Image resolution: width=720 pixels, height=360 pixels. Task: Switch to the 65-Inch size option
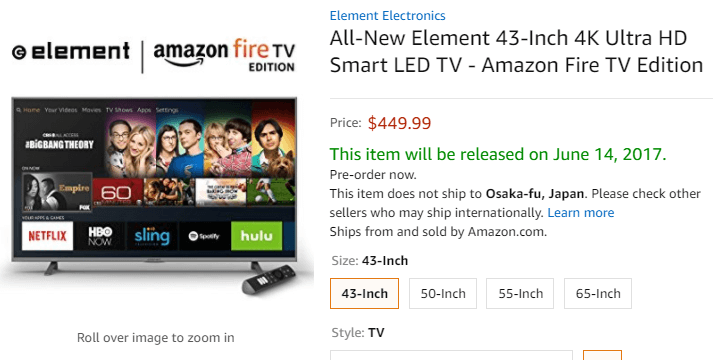tap(597, 293)
